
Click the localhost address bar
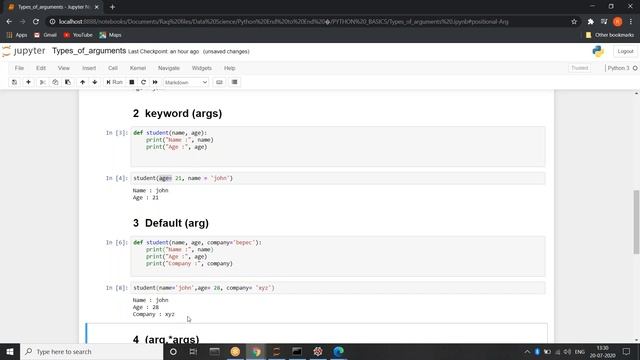pos(310,22)
